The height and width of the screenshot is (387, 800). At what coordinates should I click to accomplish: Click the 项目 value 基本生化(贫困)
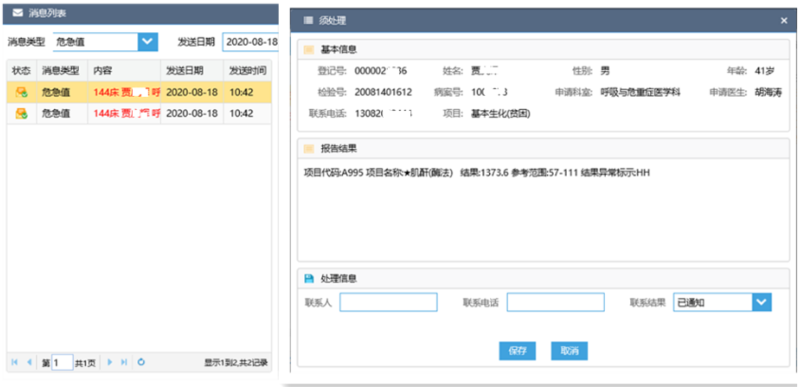click(501, 114)
